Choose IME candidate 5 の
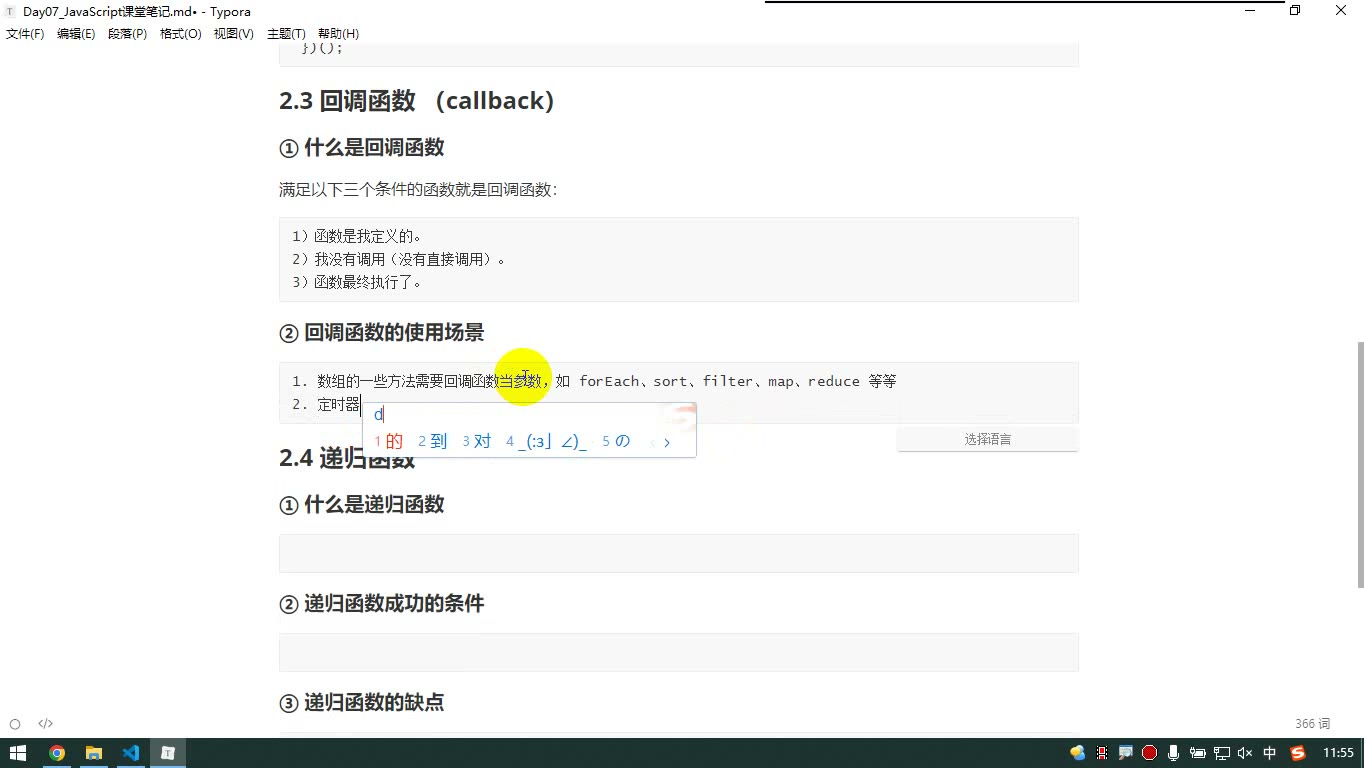 pyautogui.click(x=616, y=441)
